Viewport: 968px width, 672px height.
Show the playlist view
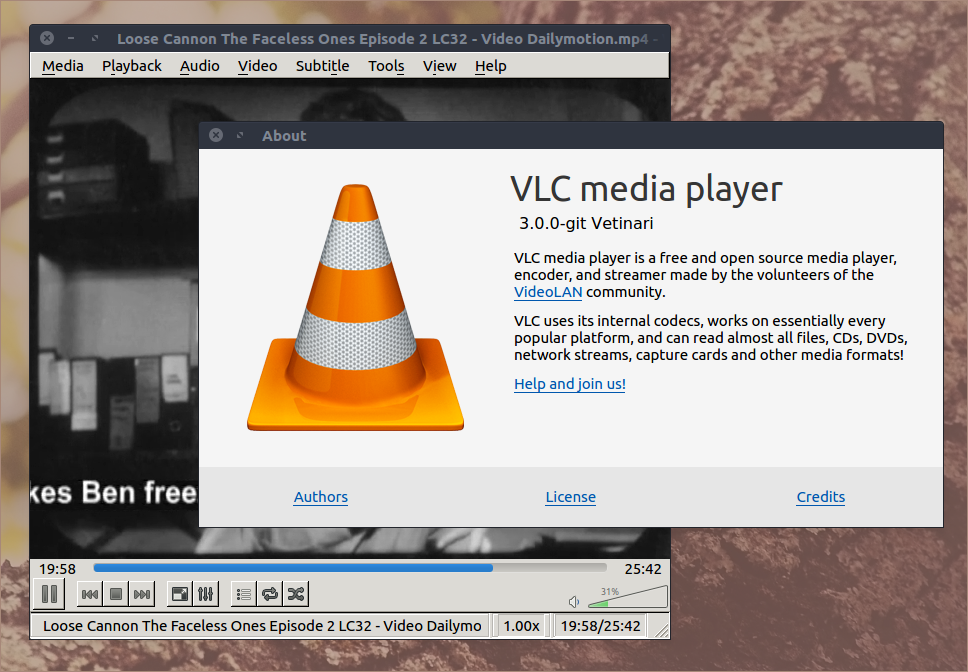pos(243,594)
